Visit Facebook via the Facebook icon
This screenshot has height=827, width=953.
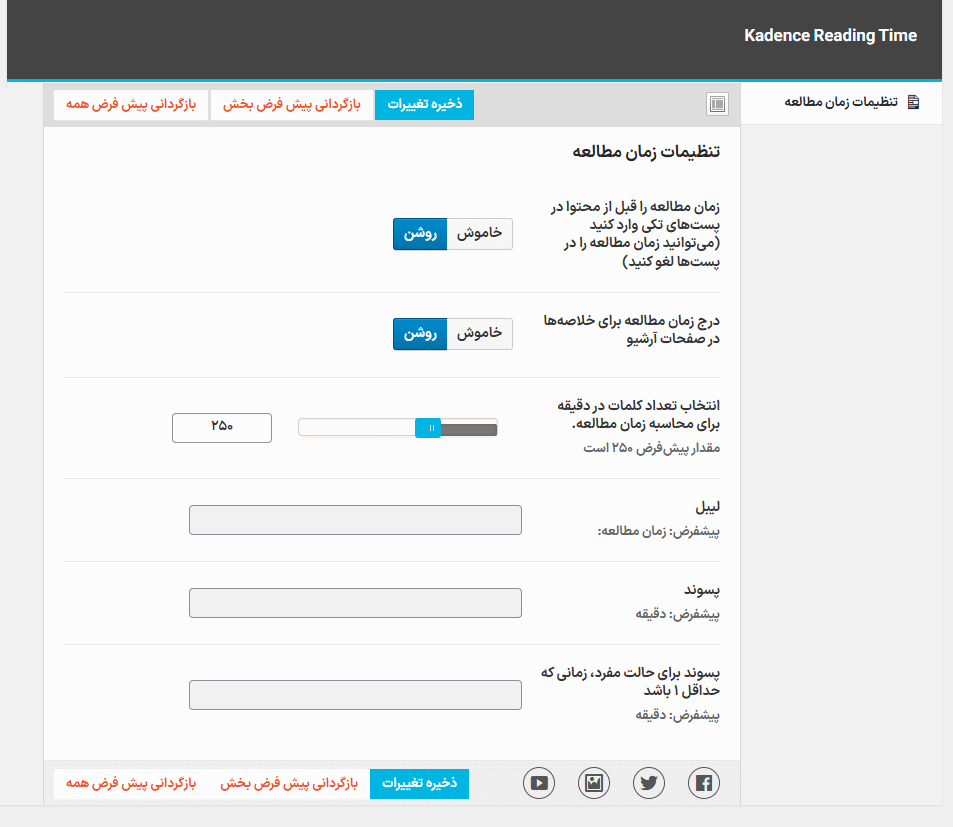tap(703, 783)
